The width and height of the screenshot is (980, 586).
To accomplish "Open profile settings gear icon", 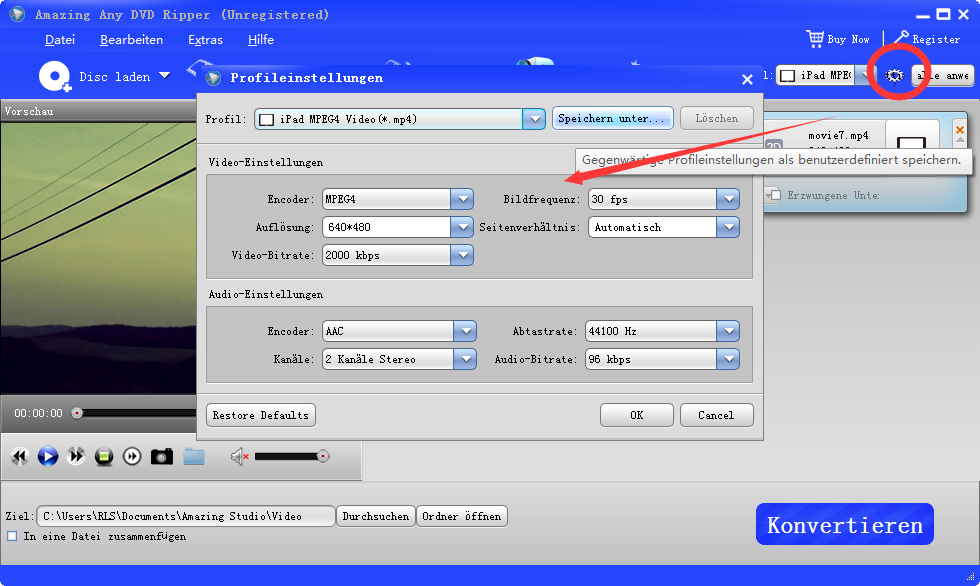I will click(894, 76).
